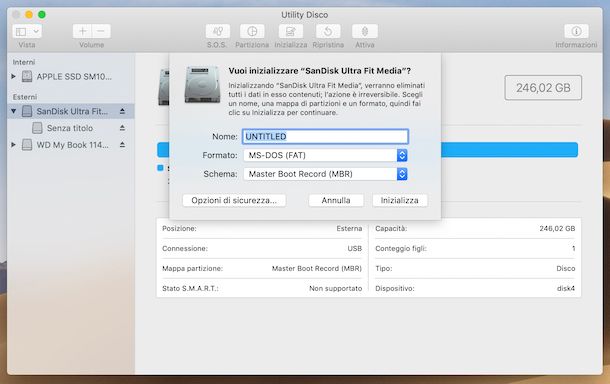Click the Ripristina toolbar icon
Image resolution: width=610 pixels, height=384 pixels.
pos(328,31)
